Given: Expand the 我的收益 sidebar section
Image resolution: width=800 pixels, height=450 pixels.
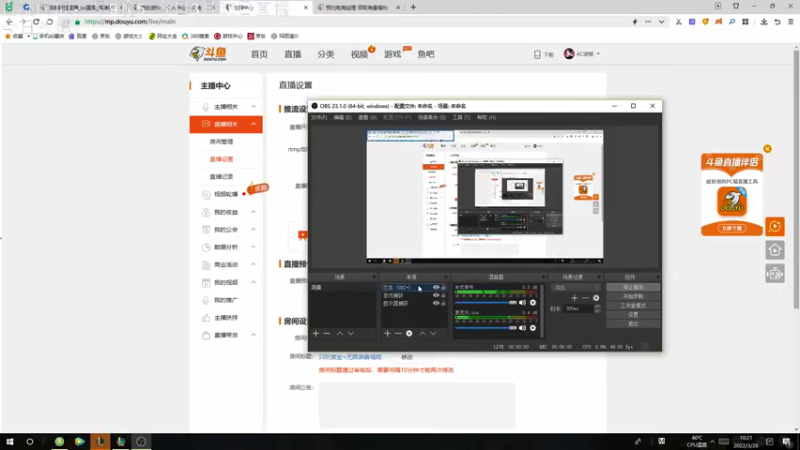Looking at the screenshot, I should 254,212.
